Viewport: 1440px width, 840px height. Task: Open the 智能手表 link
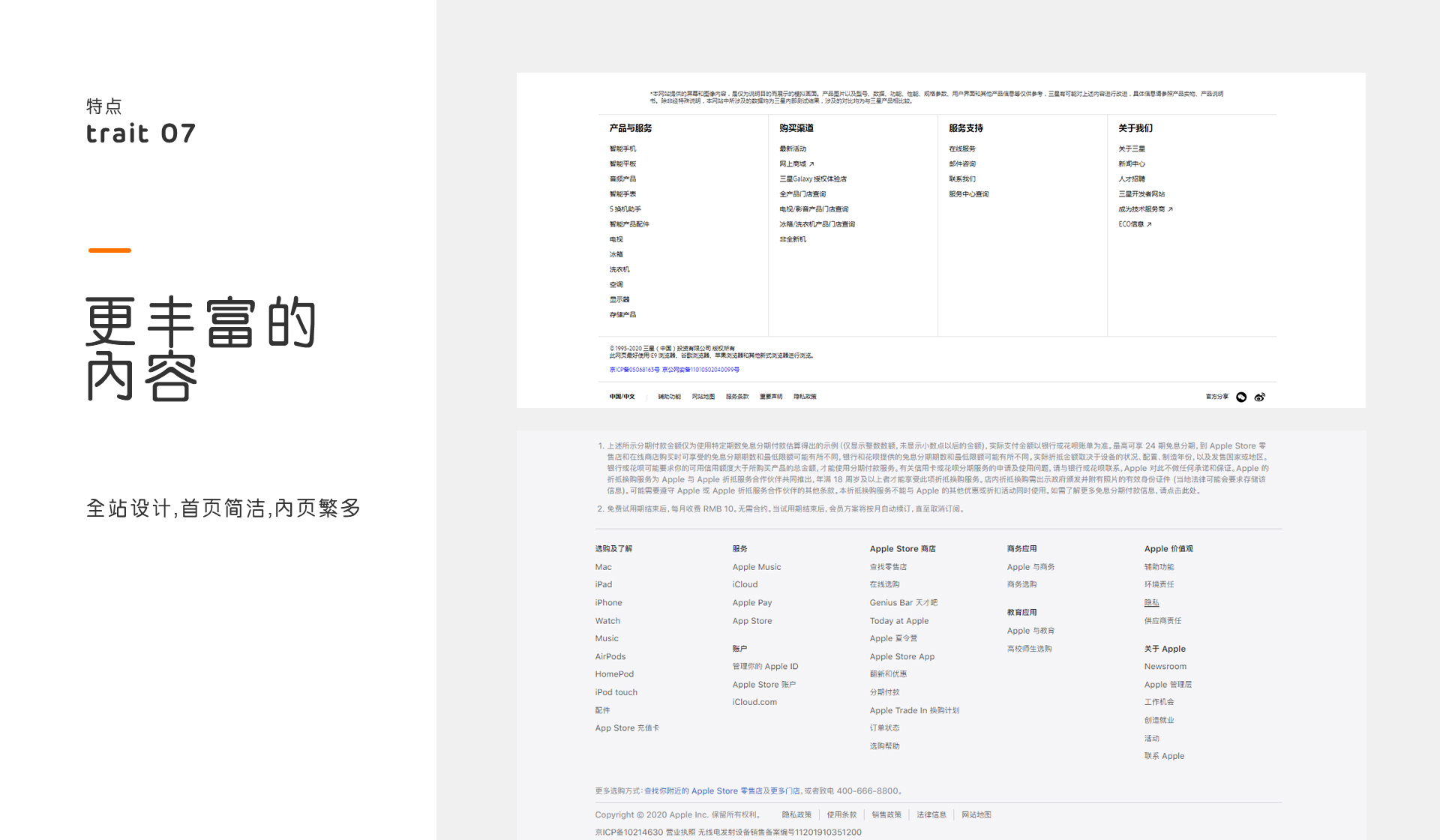point(622,193)
